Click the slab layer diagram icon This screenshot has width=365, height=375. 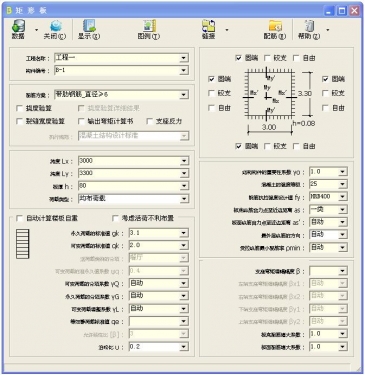[23, 244]
